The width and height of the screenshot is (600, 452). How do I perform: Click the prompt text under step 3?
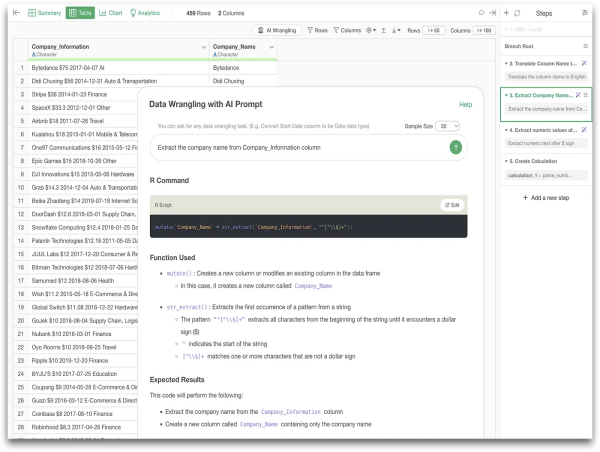tap(546, 109)
